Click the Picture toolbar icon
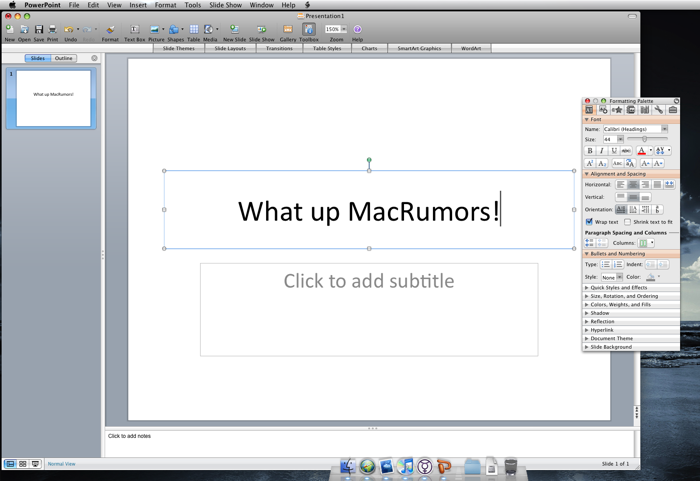The width and height of the screenshot is (700, 481). (x=154, y=29)
